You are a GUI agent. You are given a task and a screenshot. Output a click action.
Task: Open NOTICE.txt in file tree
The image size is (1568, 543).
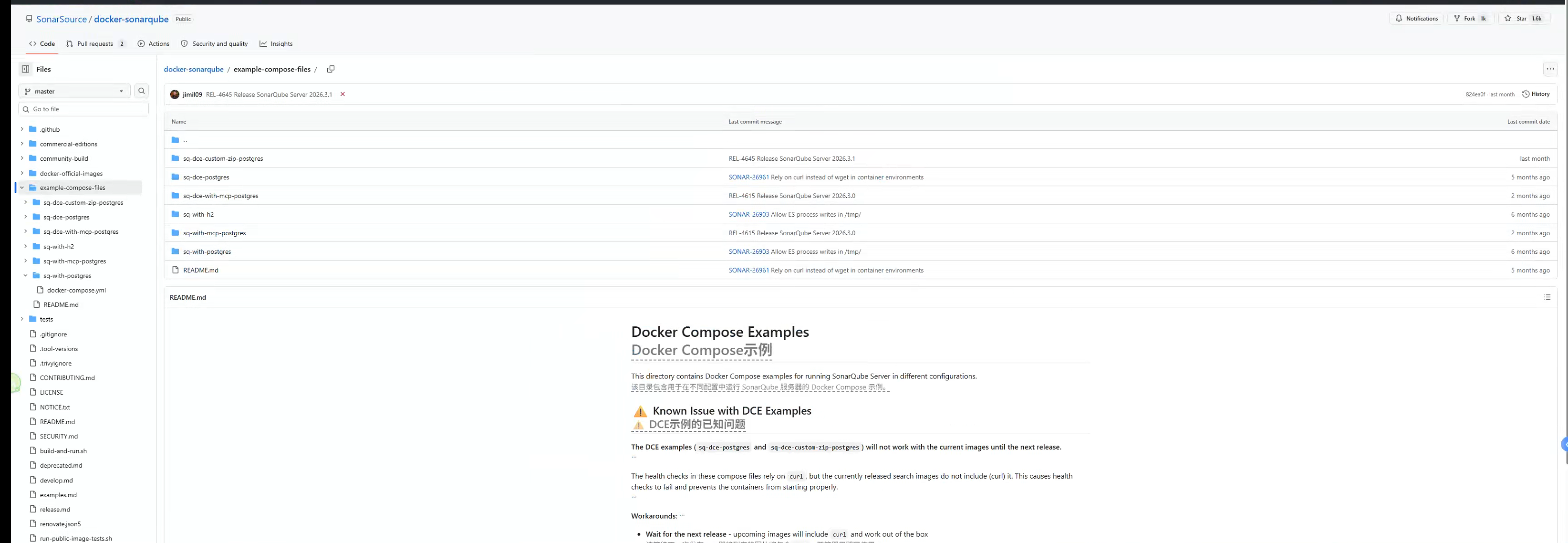click(x=55, y=407)
